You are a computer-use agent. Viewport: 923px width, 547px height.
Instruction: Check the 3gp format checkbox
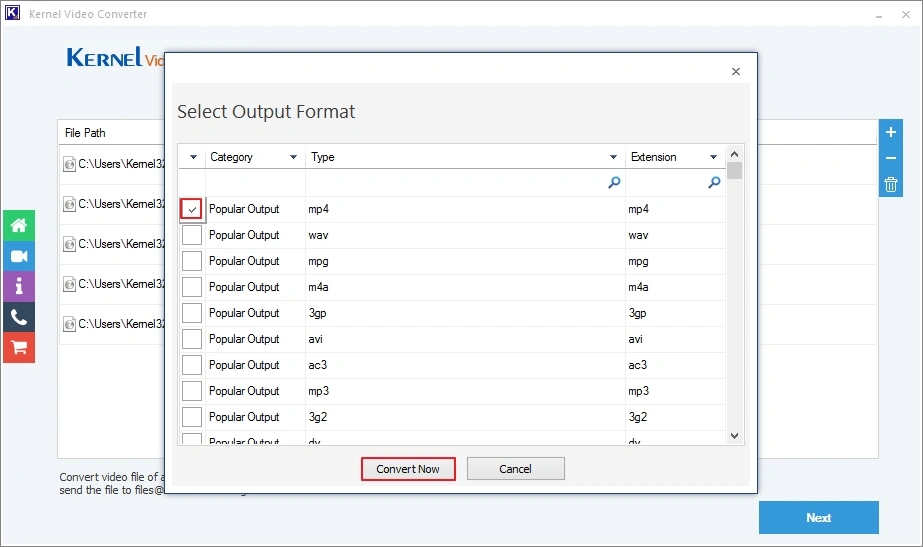(192, 313)
